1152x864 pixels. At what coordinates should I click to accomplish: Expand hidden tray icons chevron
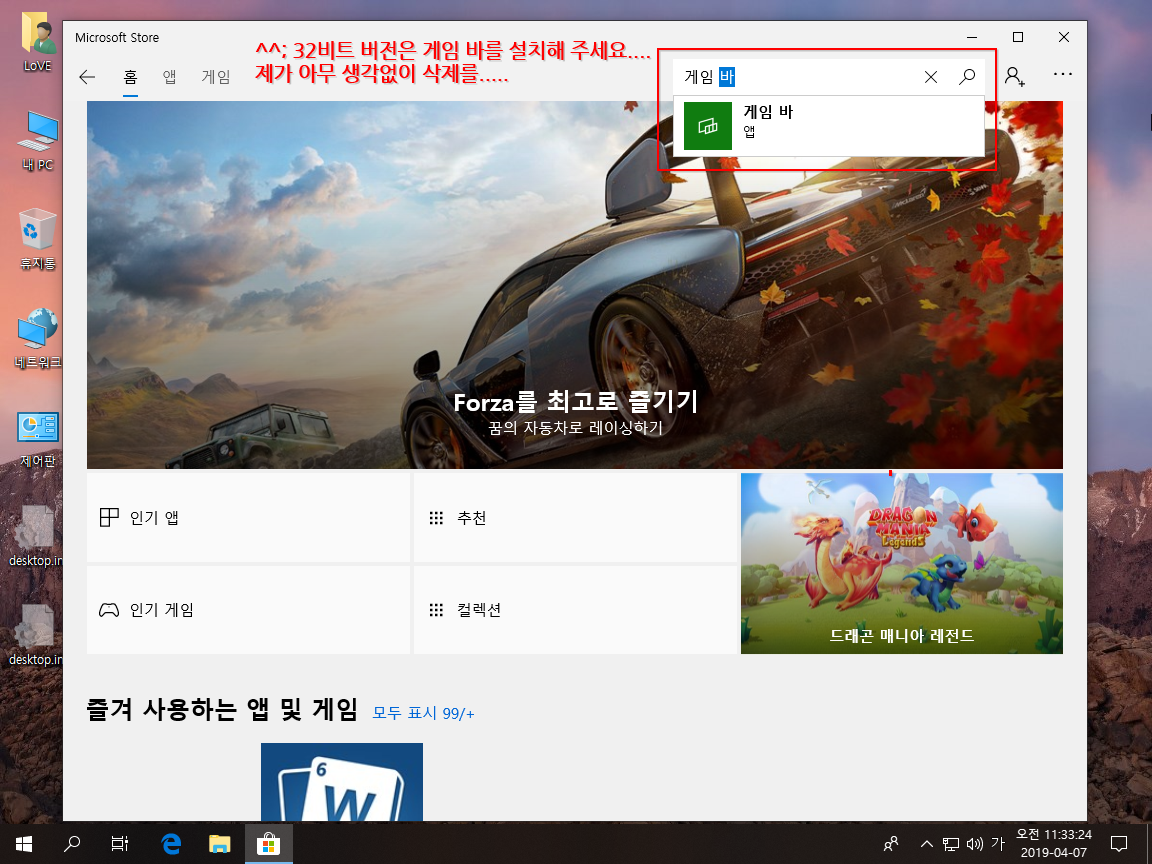(x=926, y=844)
